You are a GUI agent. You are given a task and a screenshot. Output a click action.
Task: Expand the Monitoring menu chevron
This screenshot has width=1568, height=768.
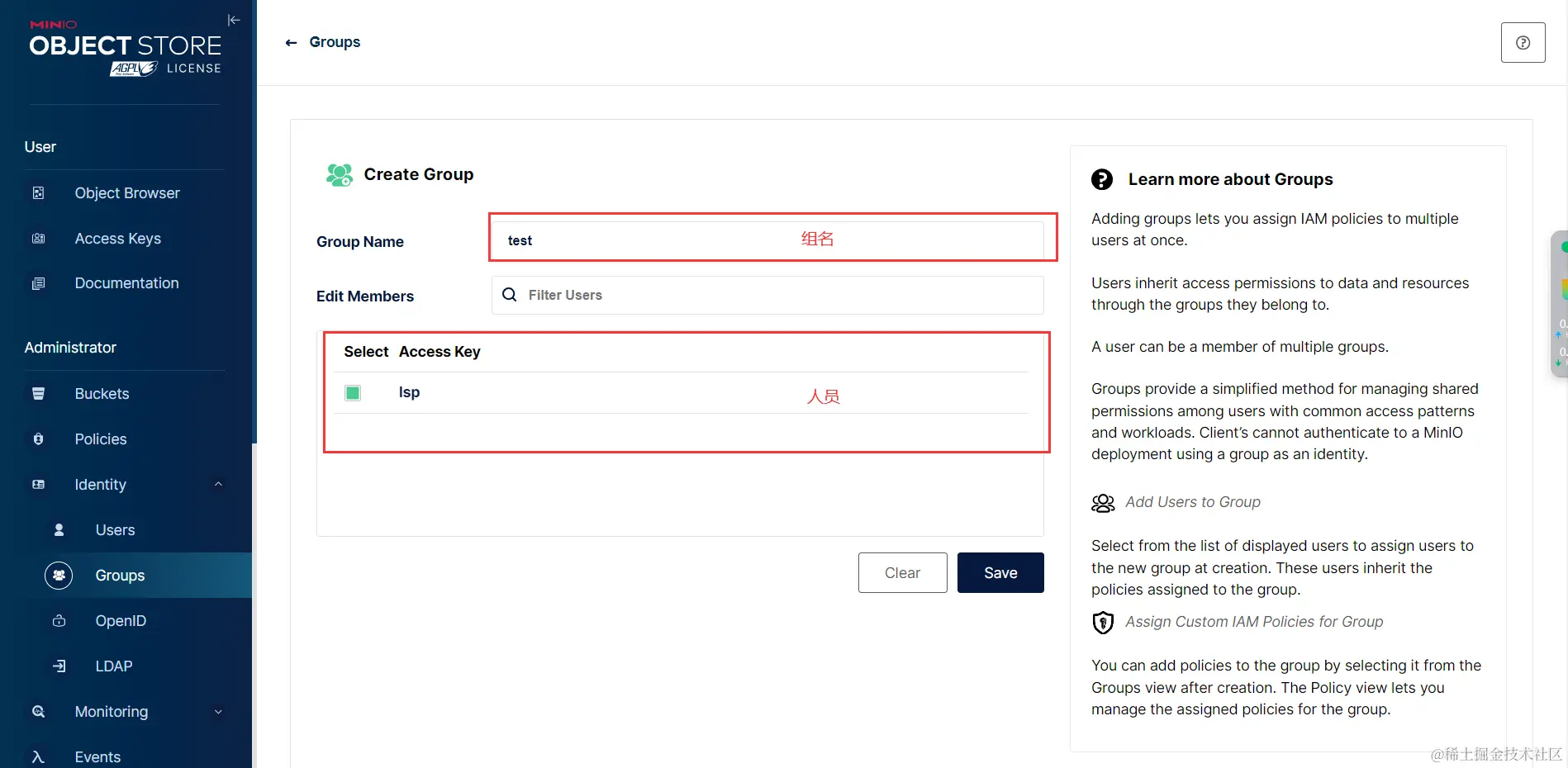coord(218,712)
